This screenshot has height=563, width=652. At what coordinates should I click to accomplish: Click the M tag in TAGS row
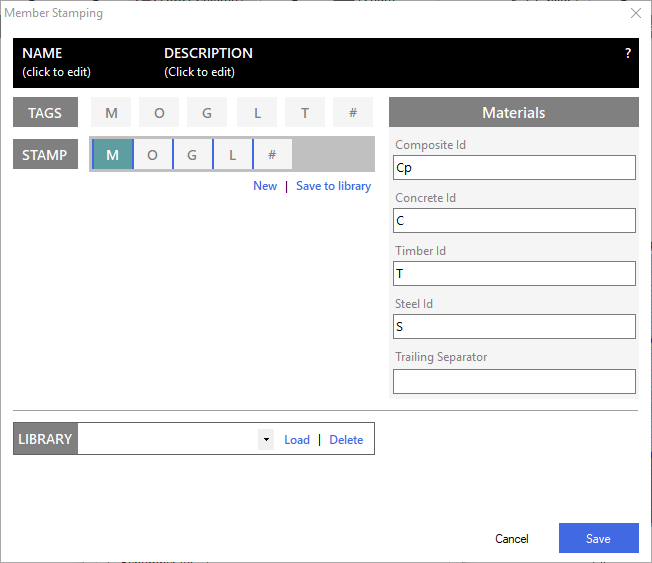[x=111, y=113]
